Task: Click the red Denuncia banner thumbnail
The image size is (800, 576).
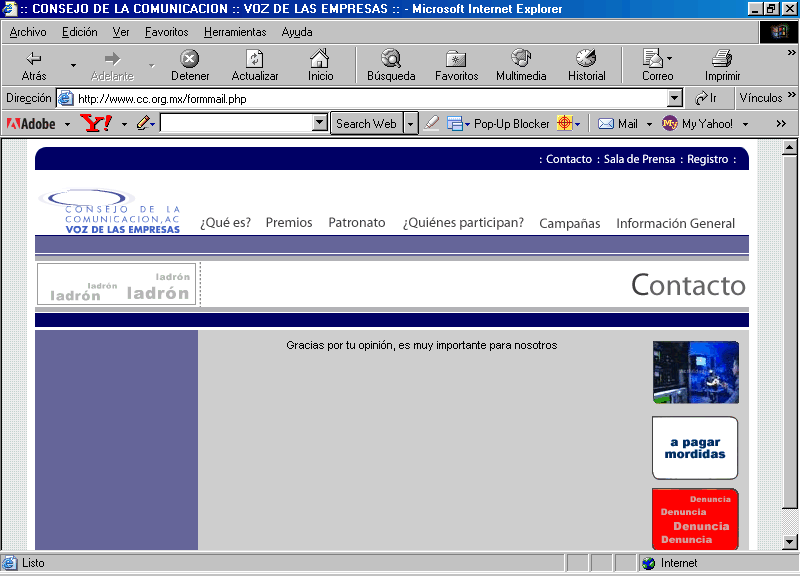Action: coord(695,518)
